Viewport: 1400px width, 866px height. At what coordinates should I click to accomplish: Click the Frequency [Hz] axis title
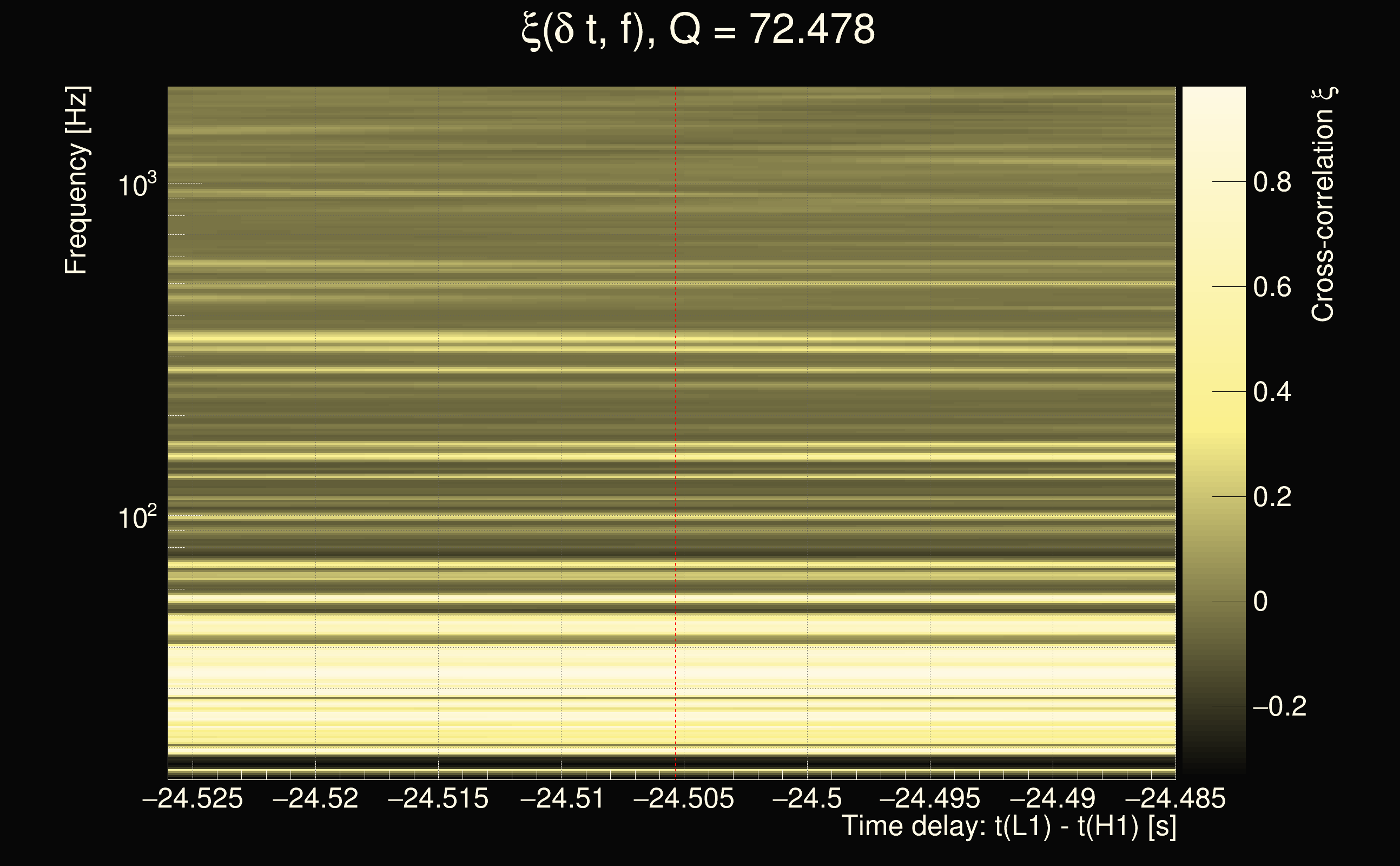pos(76,180)
